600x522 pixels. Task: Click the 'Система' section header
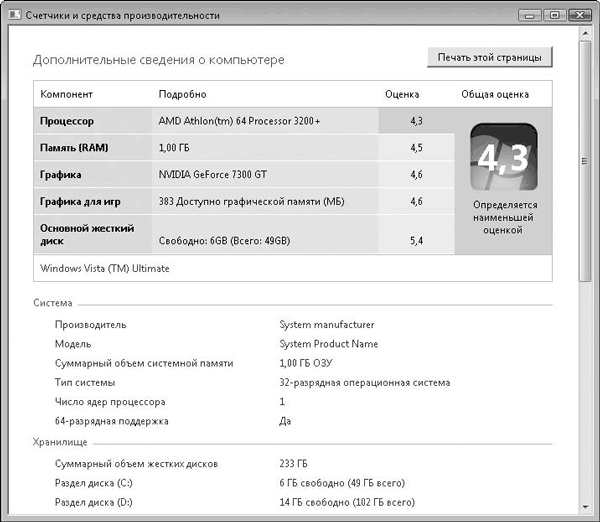(52, 303)
